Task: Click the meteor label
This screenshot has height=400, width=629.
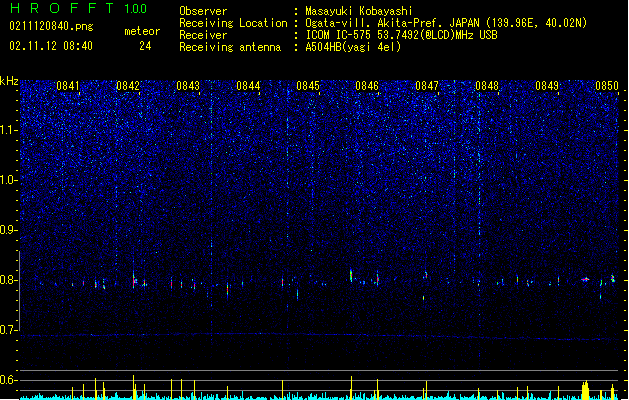Action: pyautogui.click(x=142, y=31)
